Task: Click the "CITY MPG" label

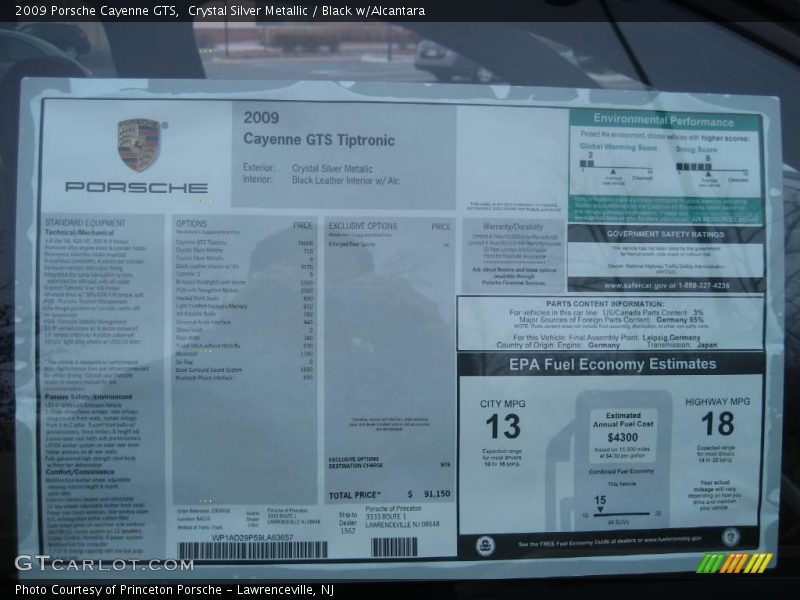Action: (x=503, y=404)
